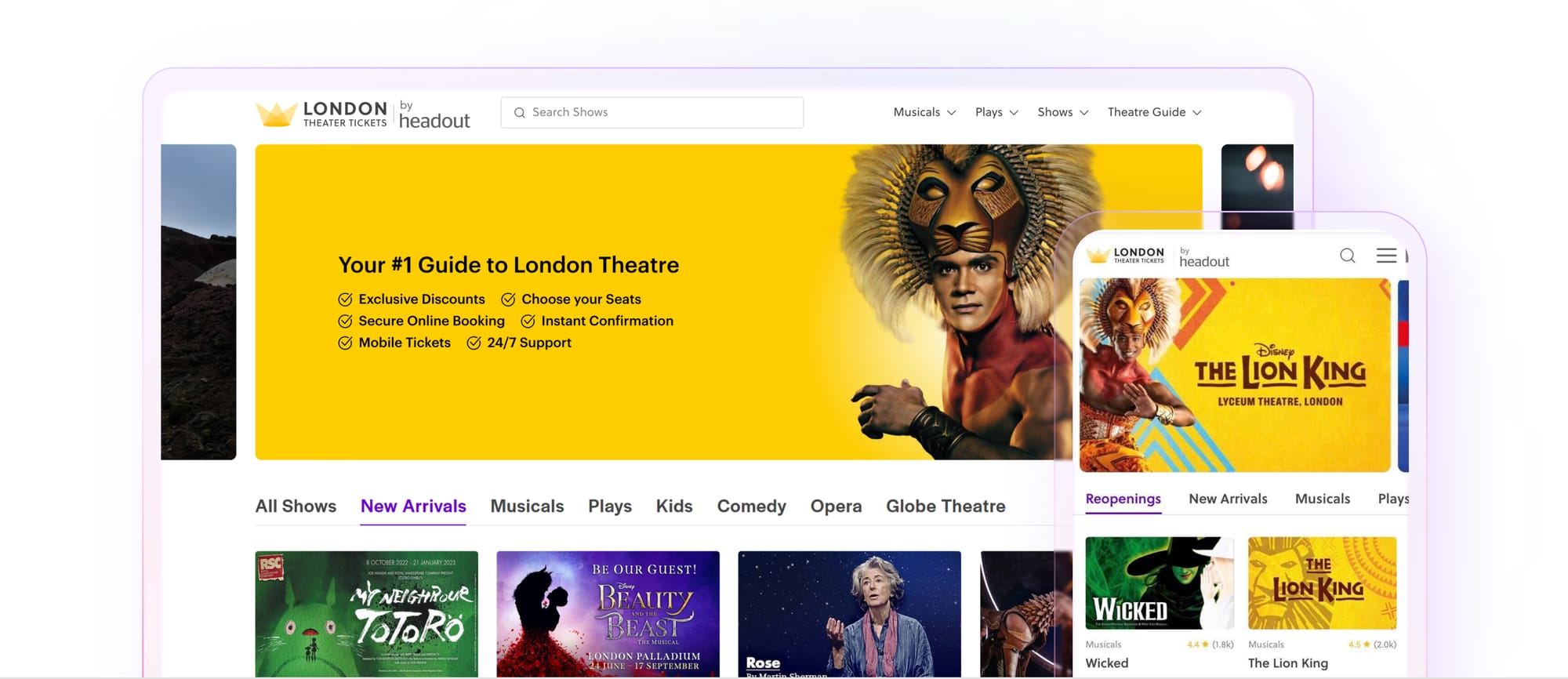Select the desktop Musicals category tab
1568x679 pixels.
(527, 507)
